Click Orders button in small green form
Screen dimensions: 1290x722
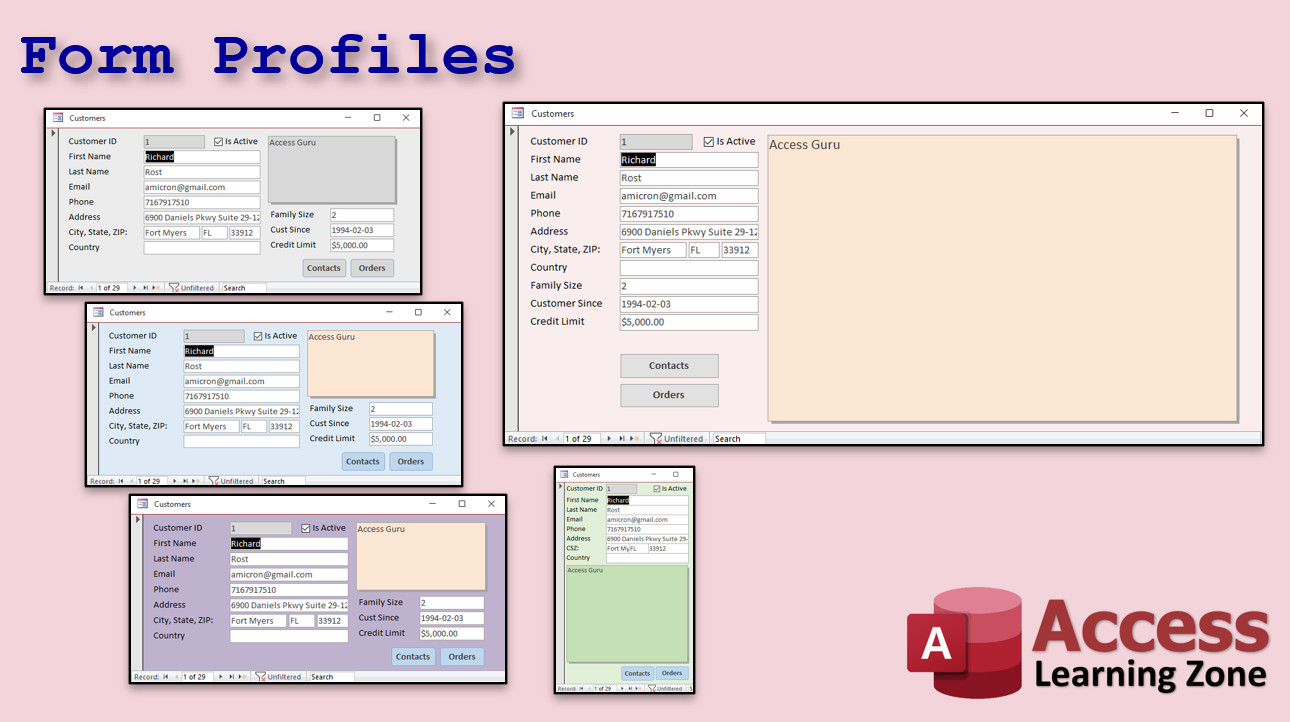click(x=672, y=673)
